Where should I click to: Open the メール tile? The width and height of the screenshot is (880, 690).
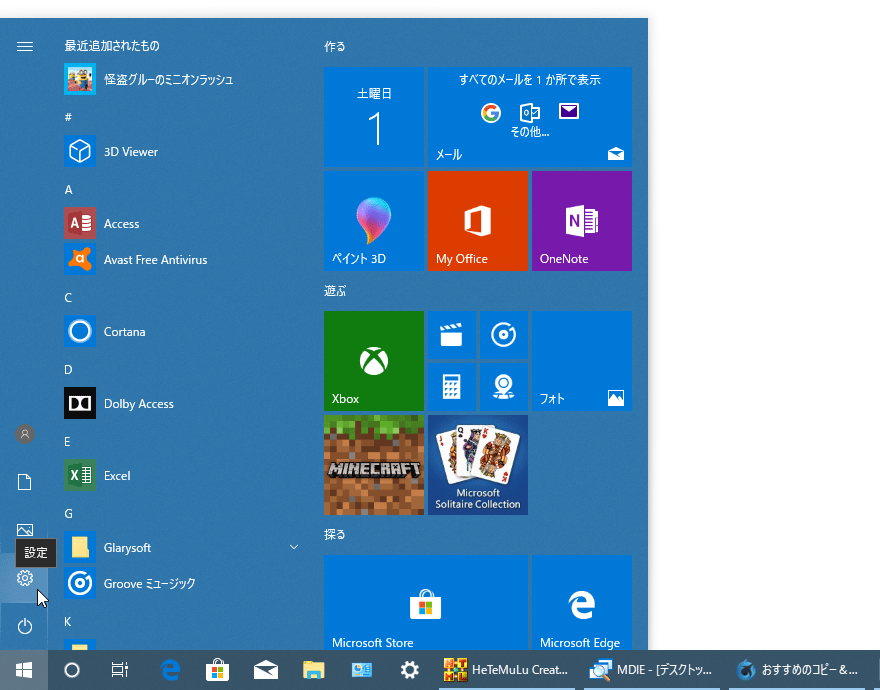[x=530, y=117]
